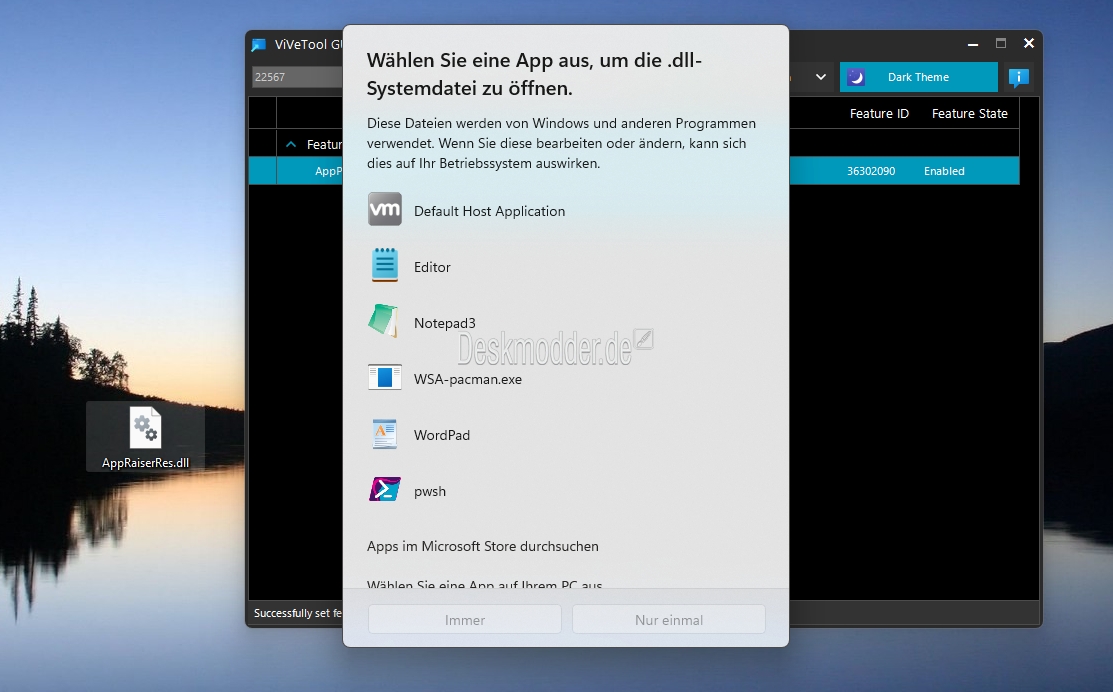
Task: Sort by the Feature State column header
Action: (970, 114)
